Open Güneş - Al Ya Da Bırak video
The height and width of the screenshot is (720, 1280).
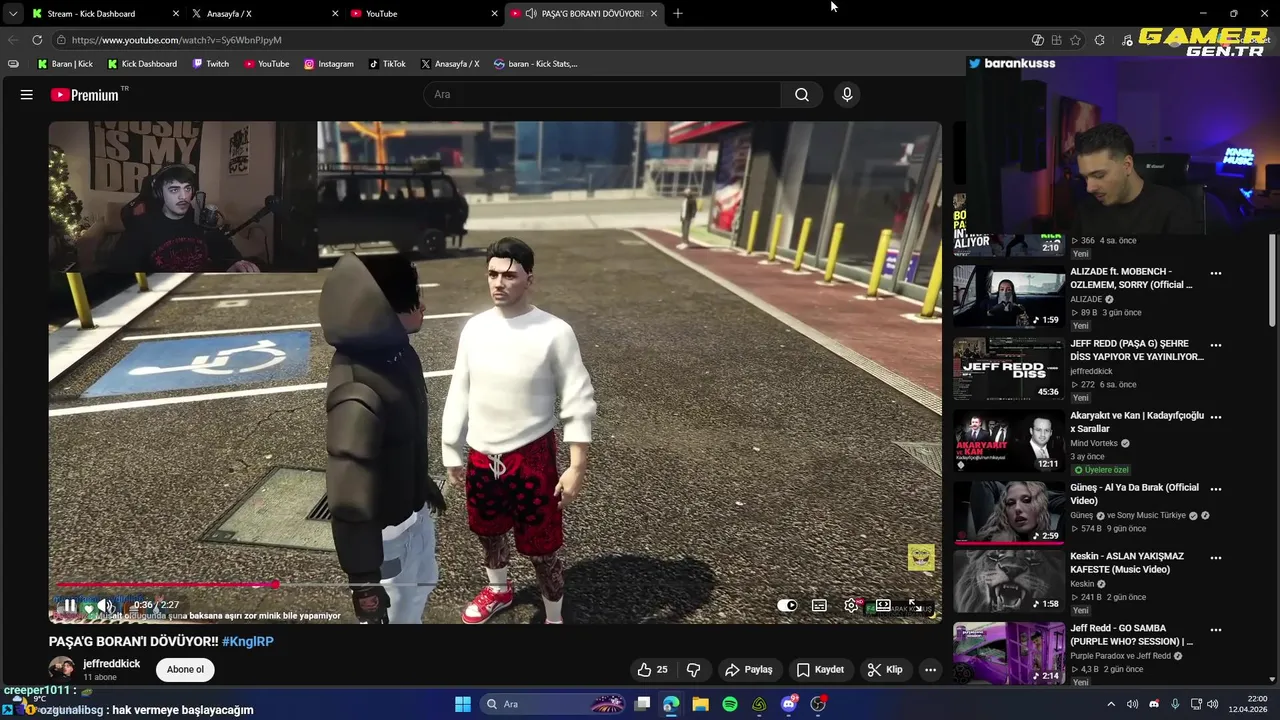[x=1008, y=512]
